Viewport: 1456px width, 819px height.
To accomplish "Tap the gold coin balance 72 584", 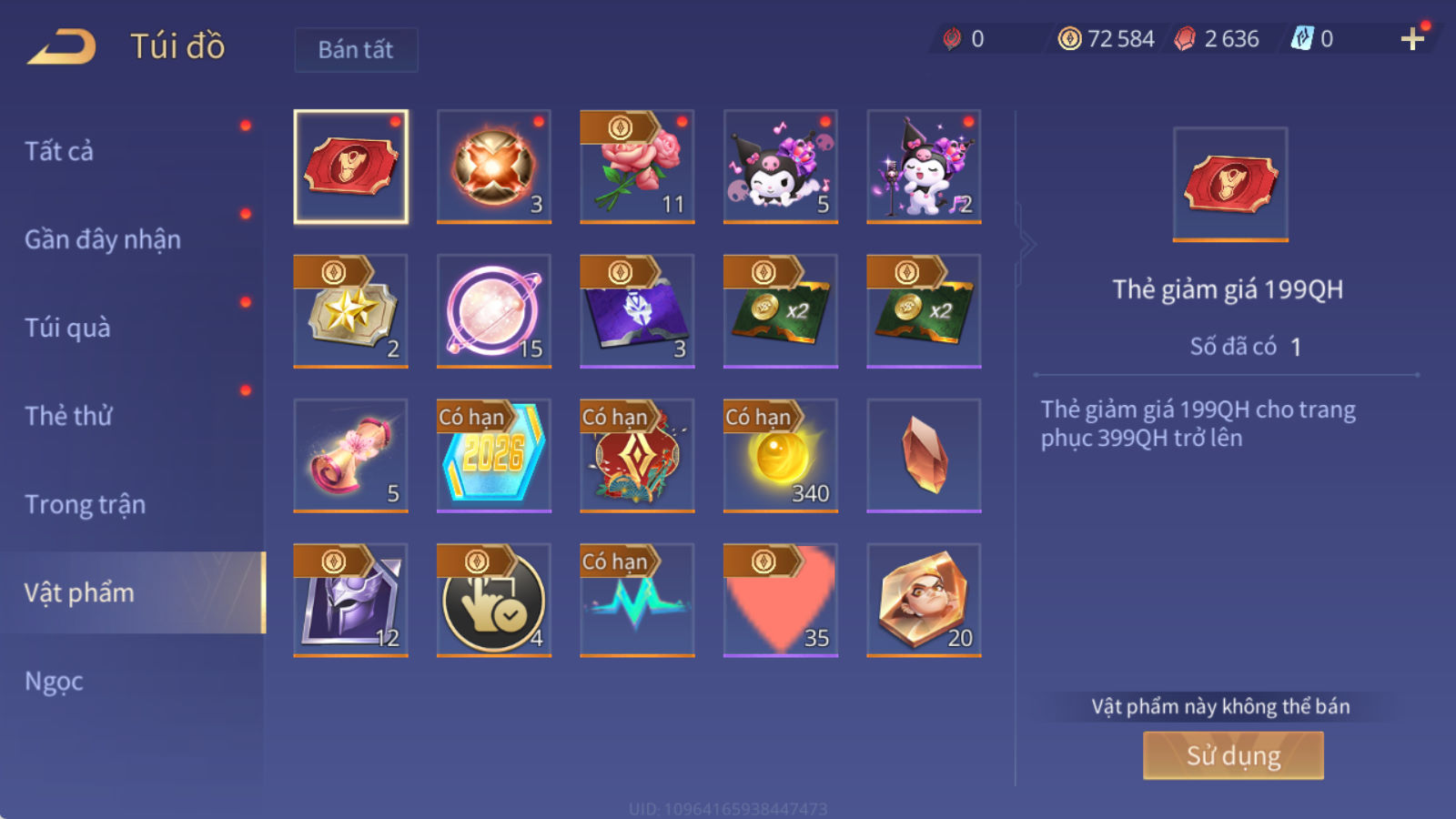I will pyautogui.click(x=1107, y=38).
